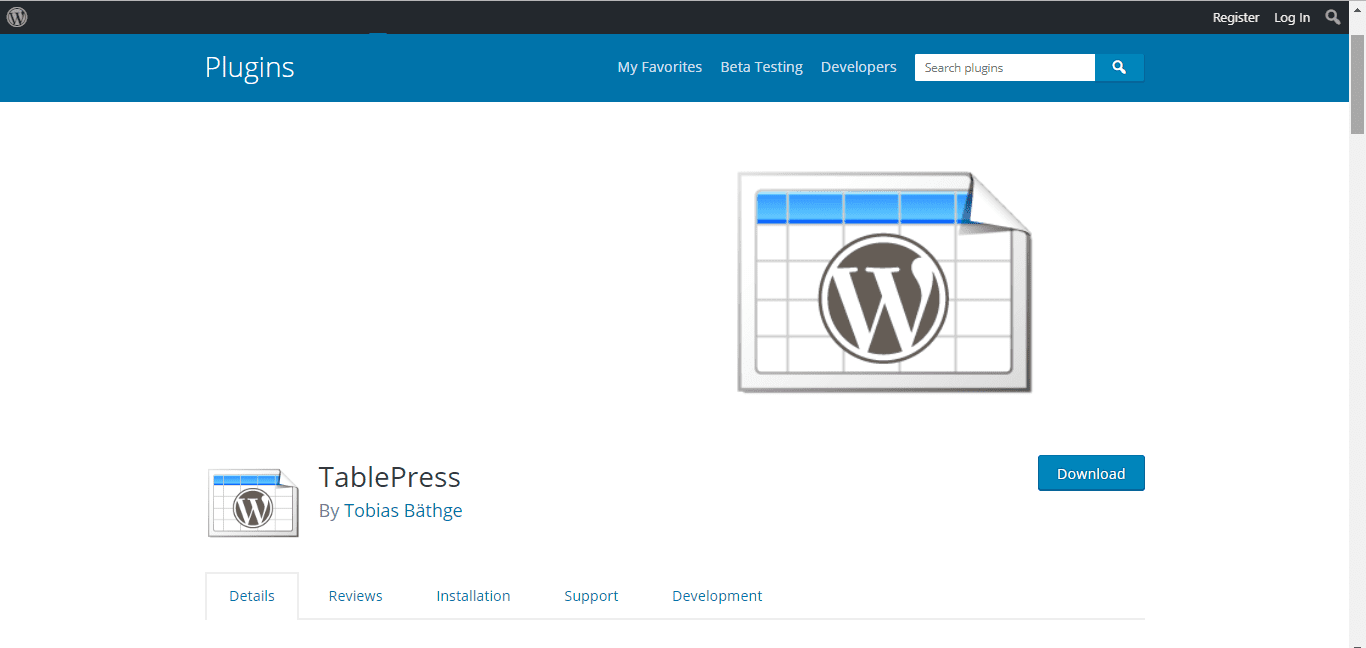Open the Beta Testing section

761,67
